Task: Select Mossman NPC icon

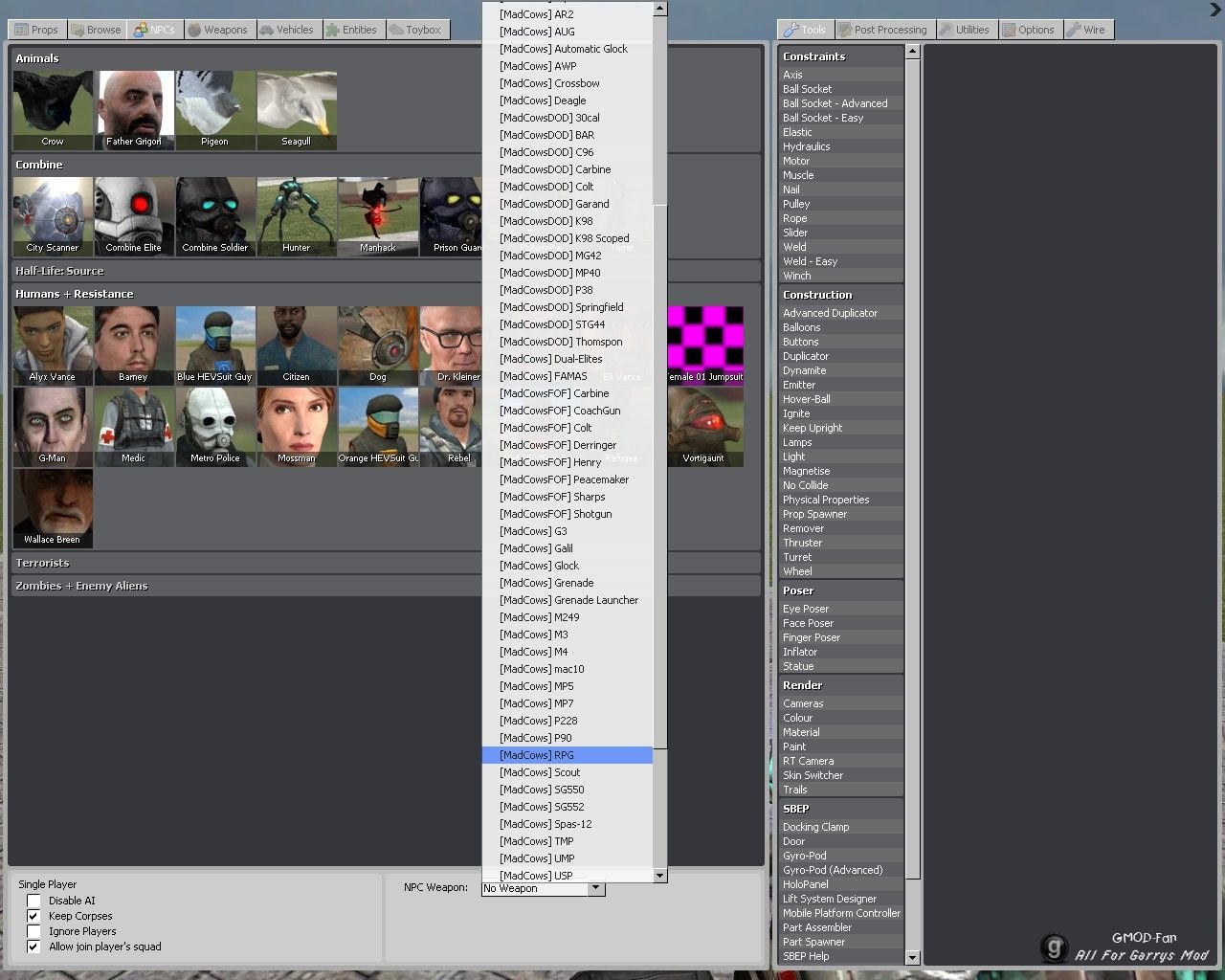Action: [x=297, y=427]
